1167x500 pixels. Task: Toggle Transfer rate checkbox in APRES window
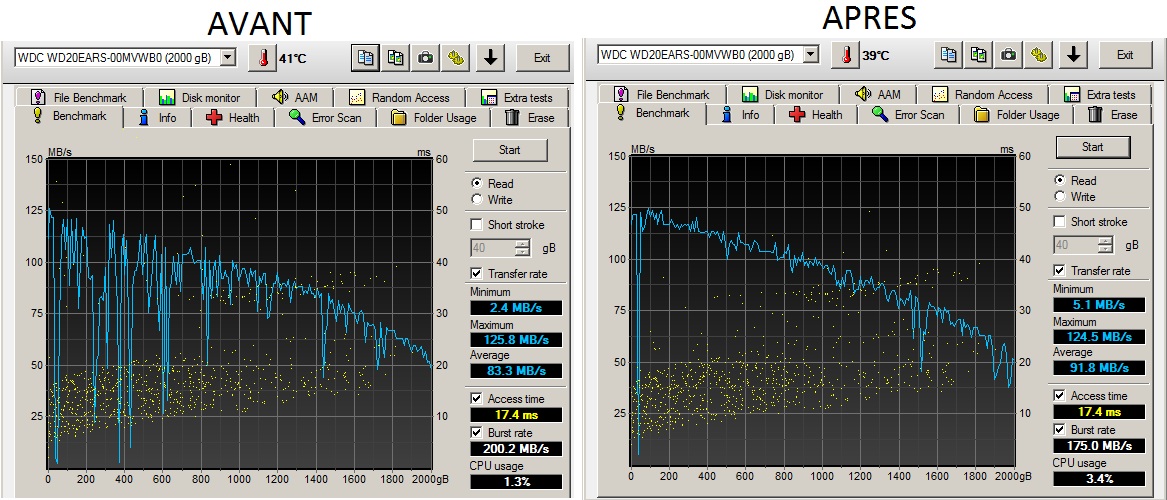(x=1060, y=271)
